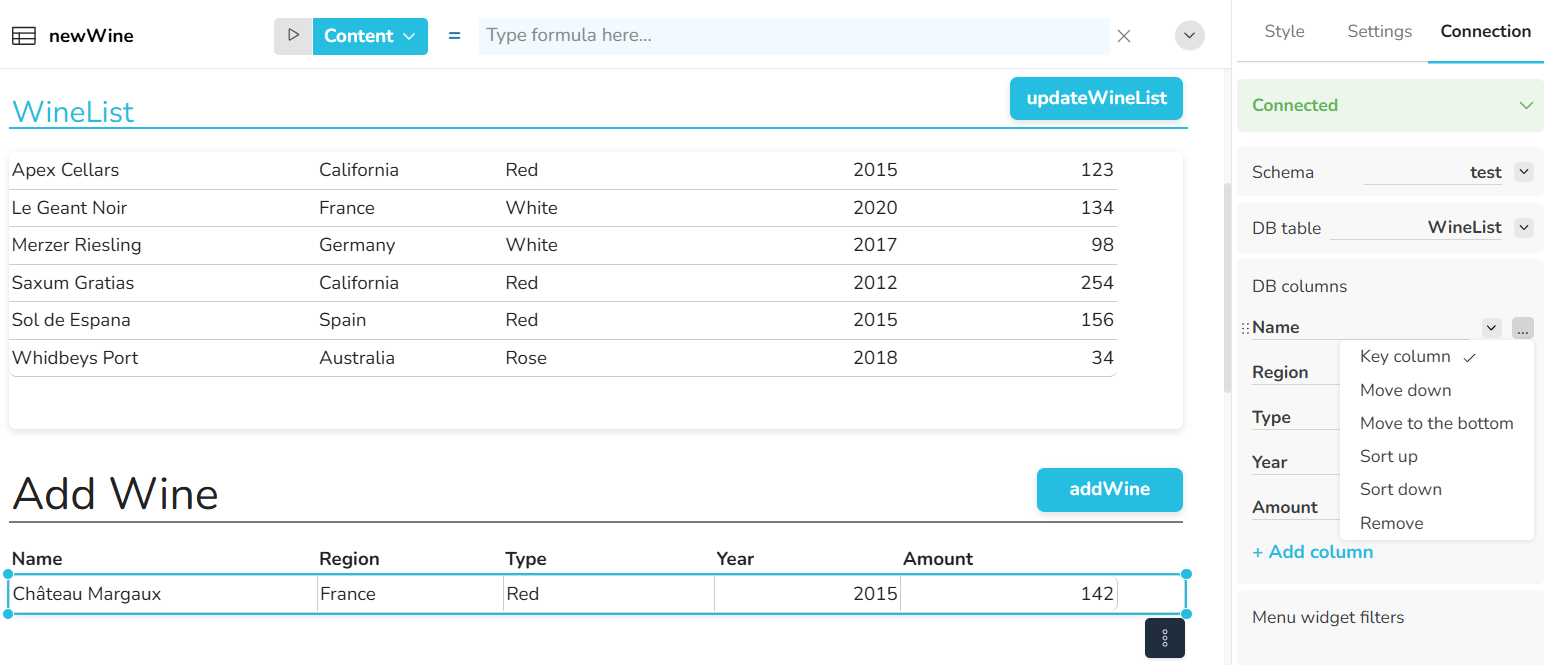The width and height of the screenshot is (1547, 665).
Task: Open the DB table dropdown arrow
Action: coord(1523,228)
